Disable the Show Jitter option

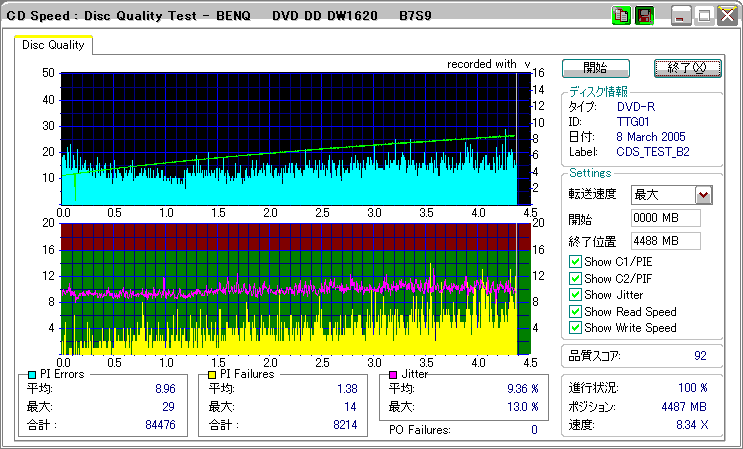pos(575,295)
